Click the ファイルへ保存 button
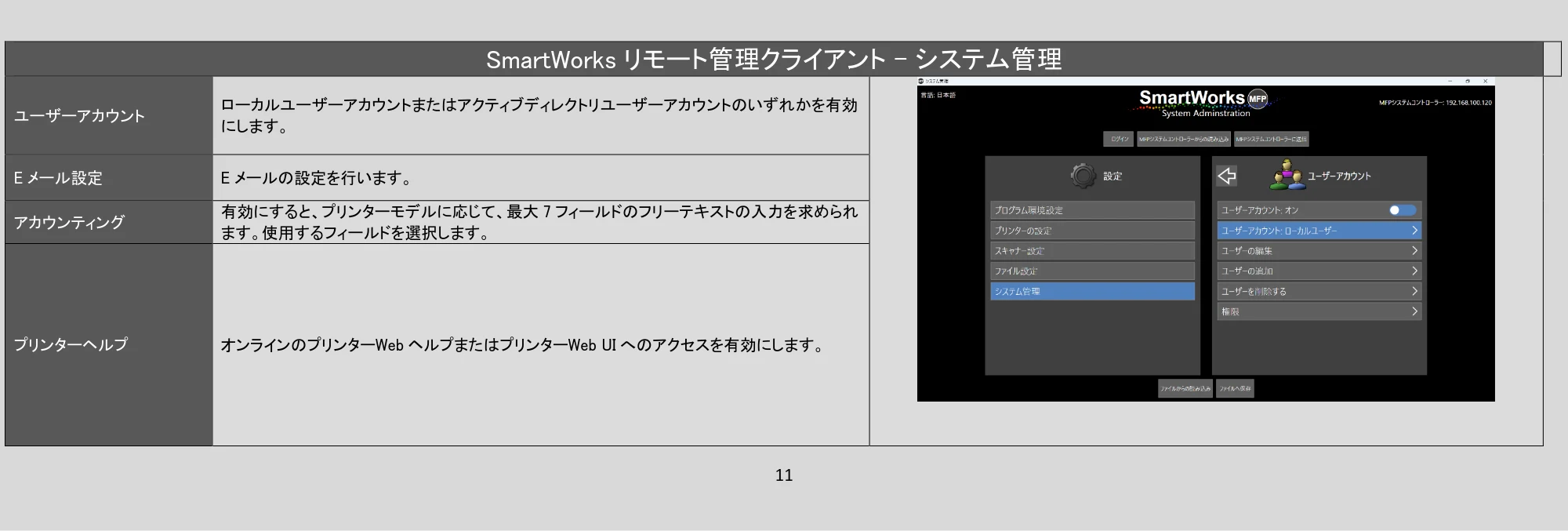 (x=1235, y=388)
